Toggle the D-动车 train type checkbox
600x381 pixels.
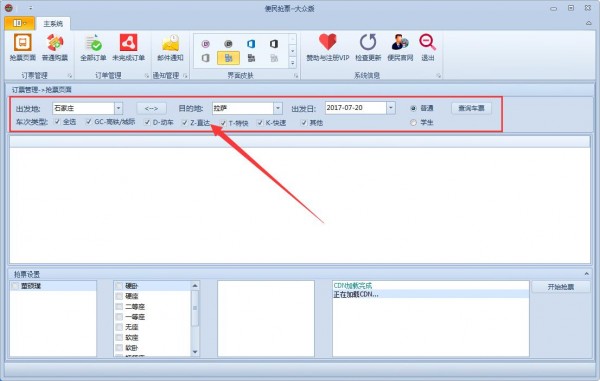click(147, 122)
